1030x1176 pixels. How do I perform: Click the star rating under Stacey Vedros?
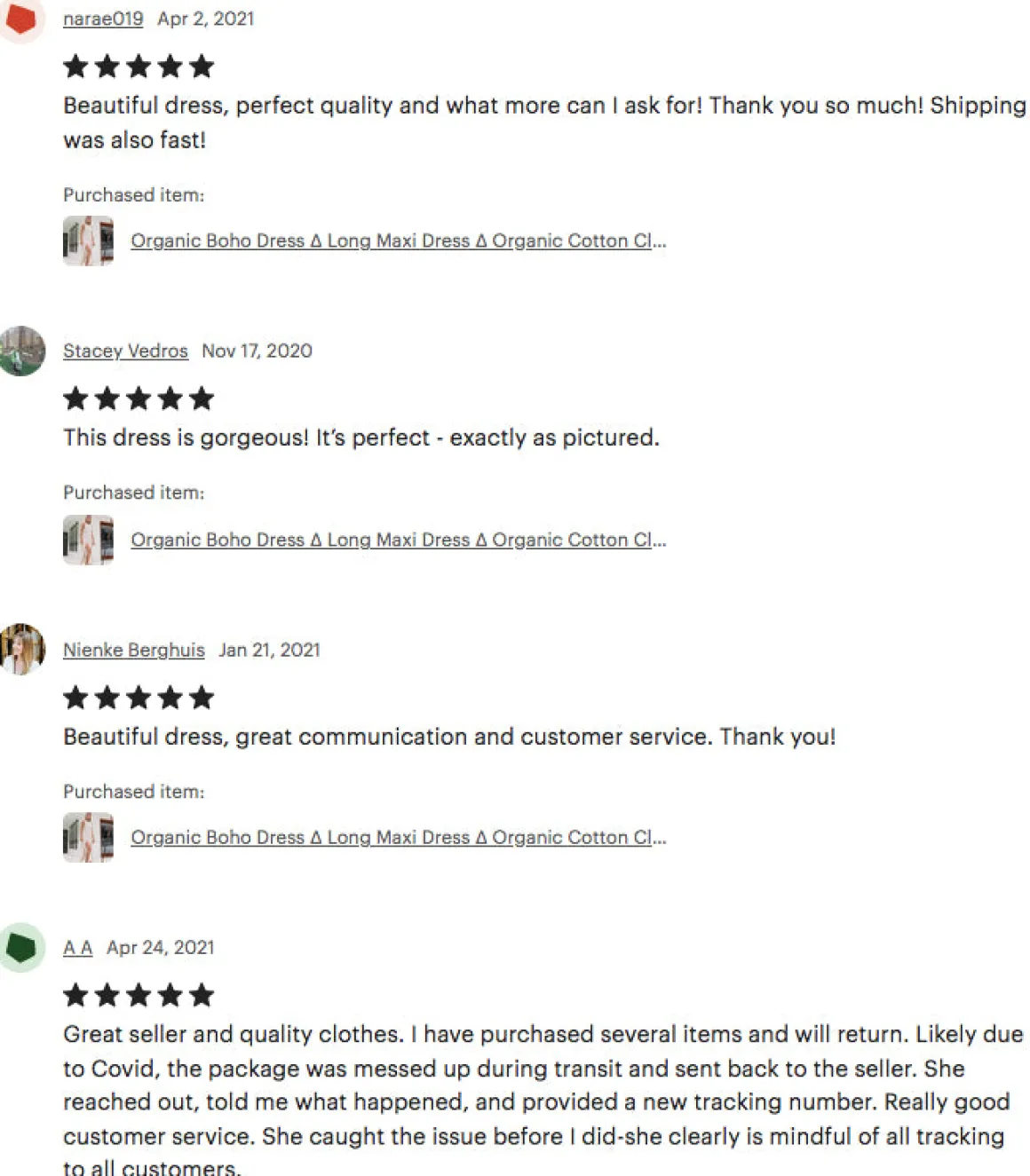(139, 399)
